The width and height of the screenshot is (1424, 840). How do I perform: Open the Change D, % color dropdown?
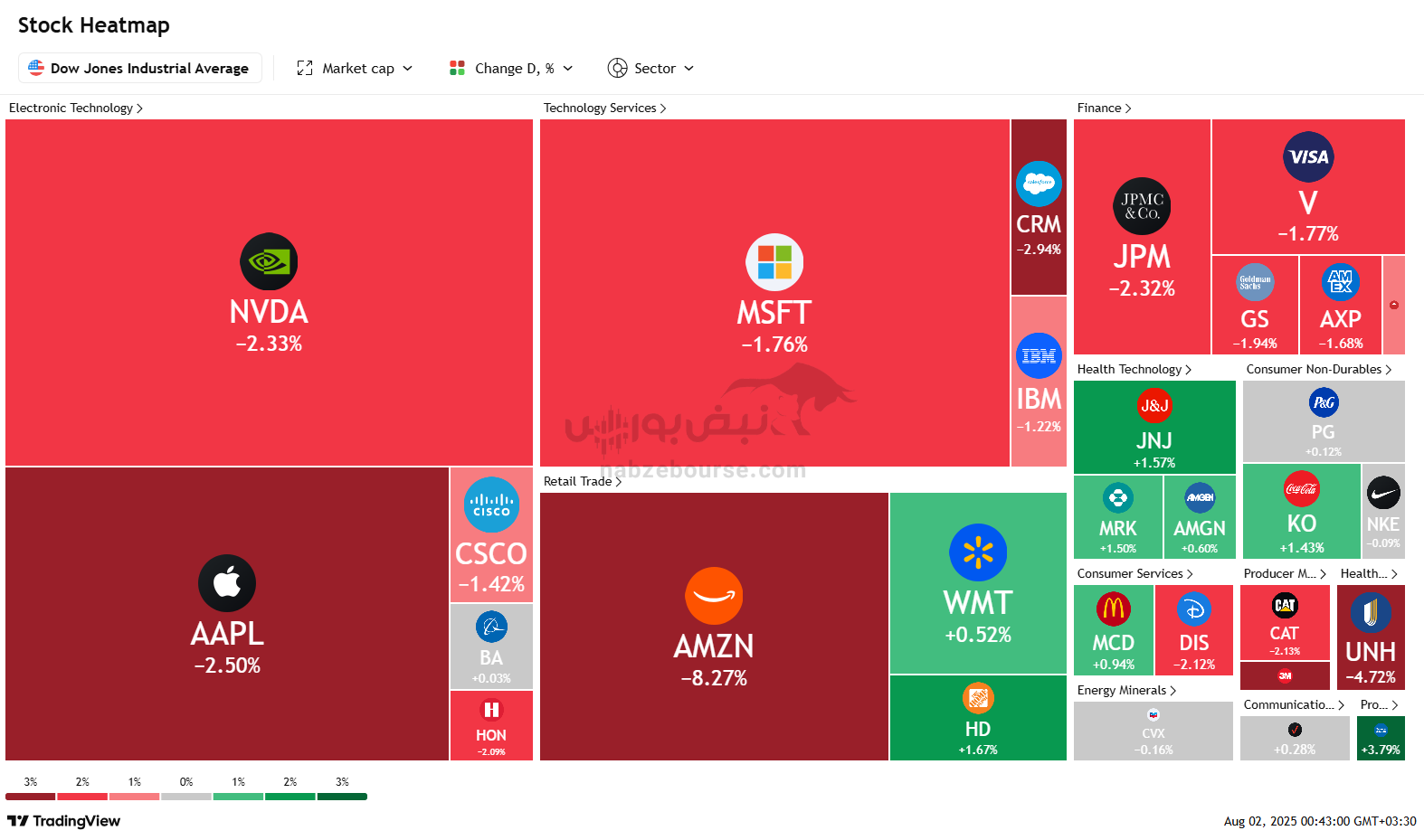pyautogui.click(x=511, y=69)
